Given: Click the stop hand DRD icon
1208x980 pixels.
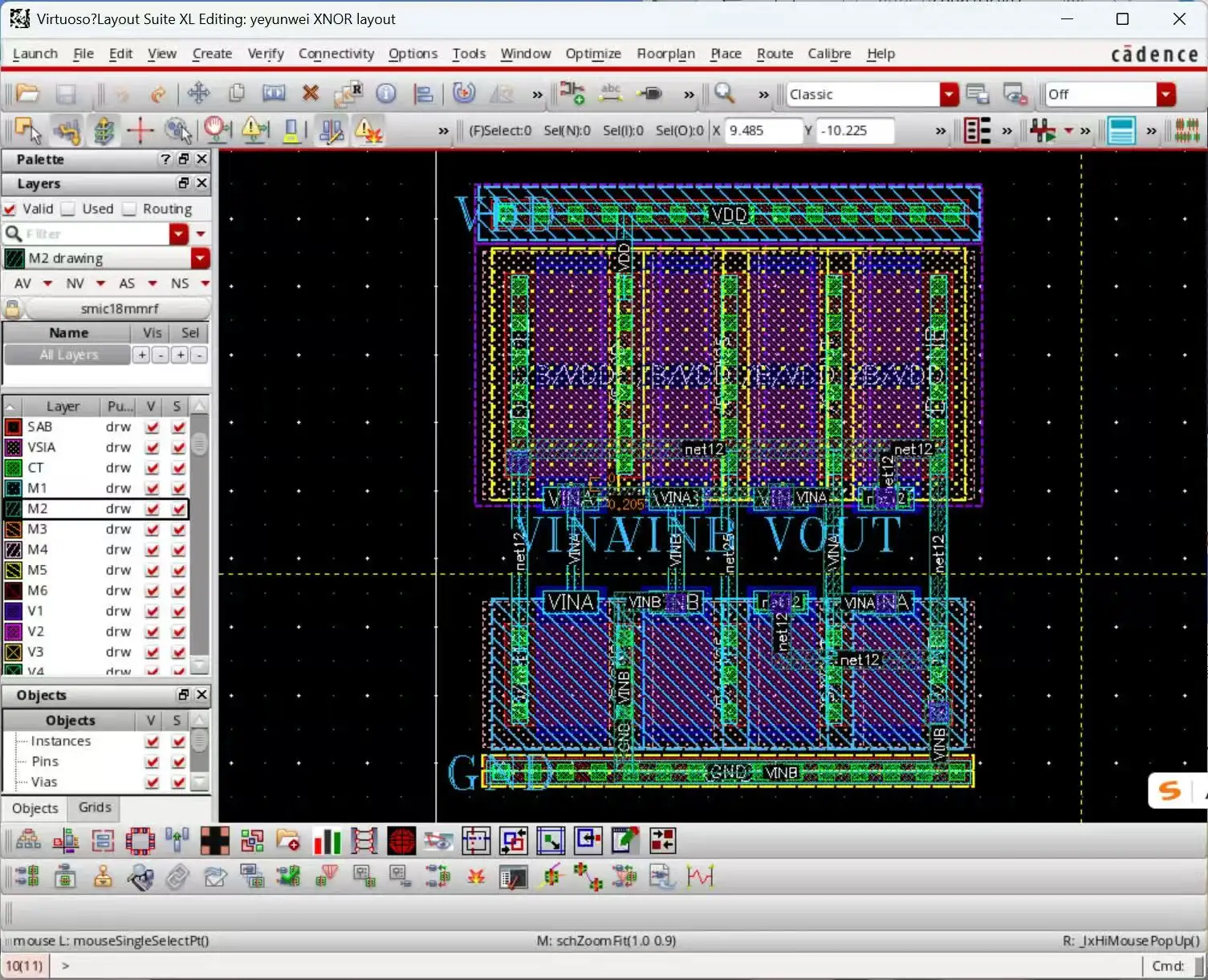Looking at the screenshot, I should pos(217,130).
